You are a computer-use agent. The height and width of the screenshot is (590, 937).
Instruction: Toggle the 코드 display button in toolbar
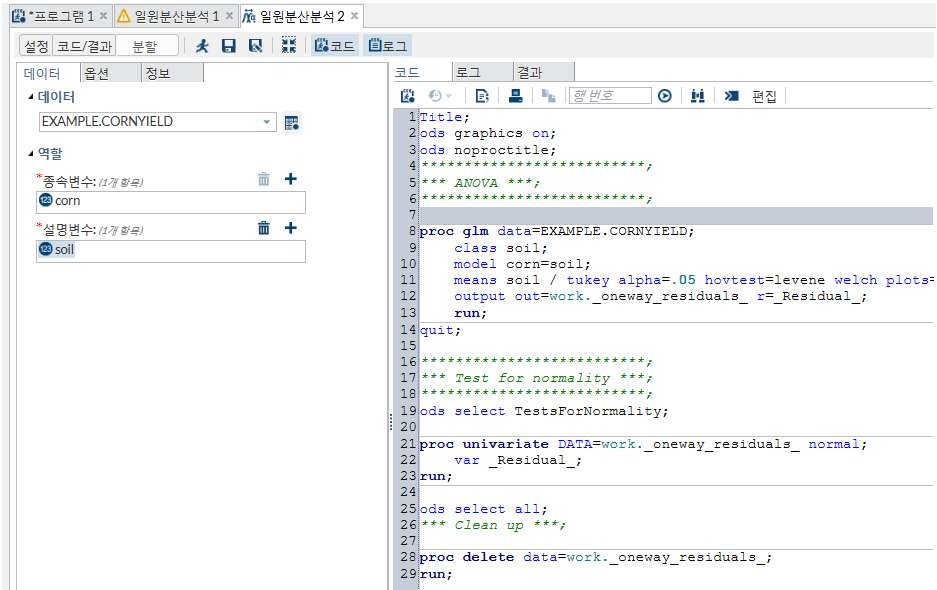(335, 46)
